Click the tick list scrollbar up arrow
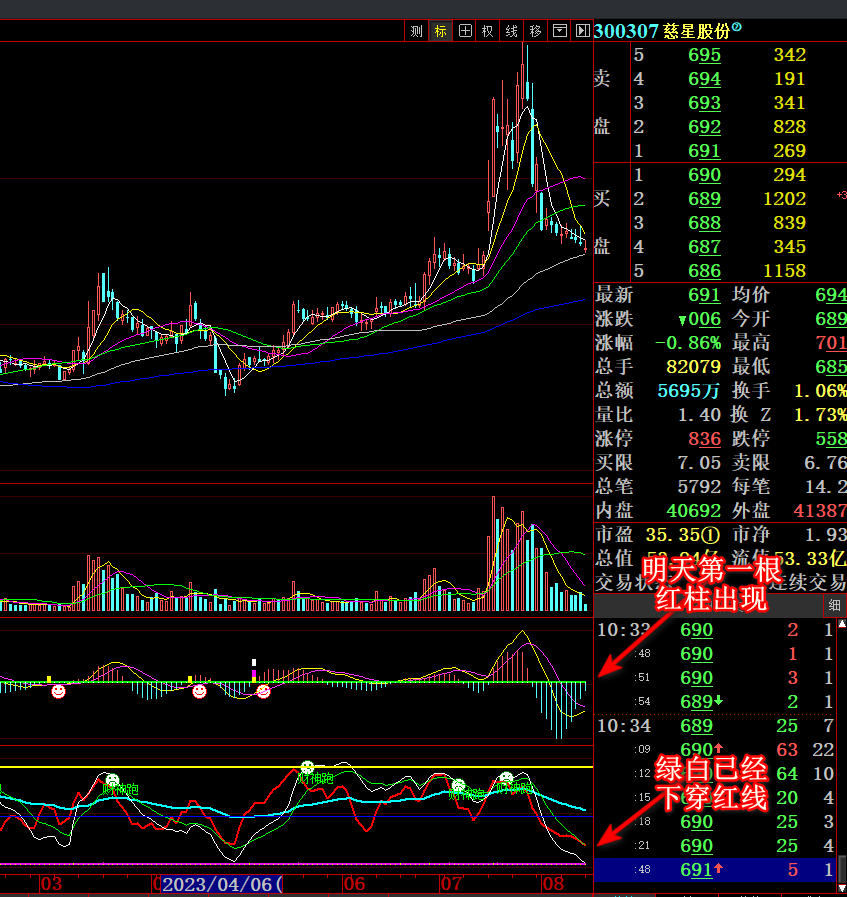Viewport: 847px width, 897px height. click(x=842, y=624)
